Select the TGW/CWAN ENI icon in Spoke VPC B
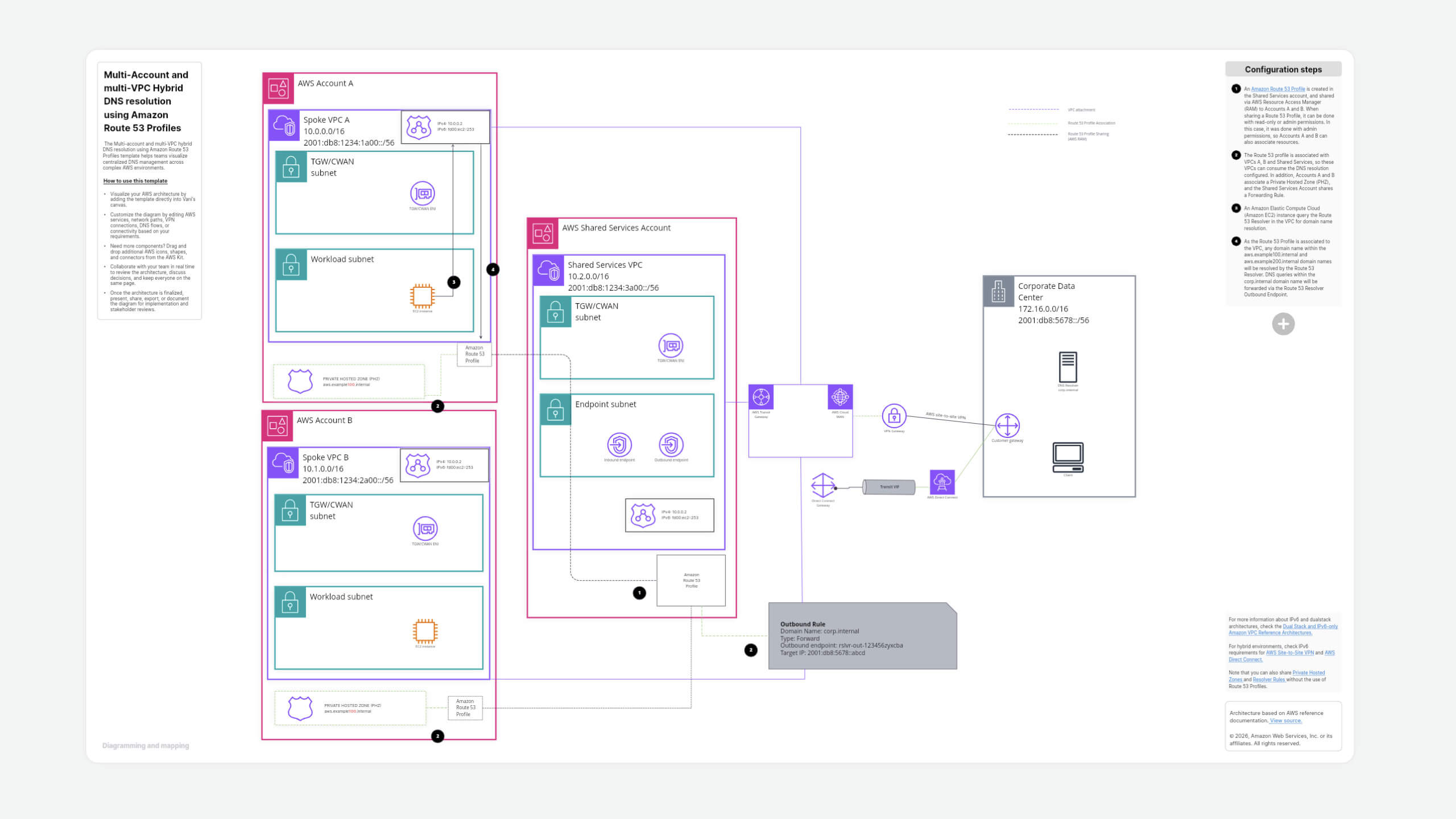Screen dimensions: 1456x819 tap(425, 529)
